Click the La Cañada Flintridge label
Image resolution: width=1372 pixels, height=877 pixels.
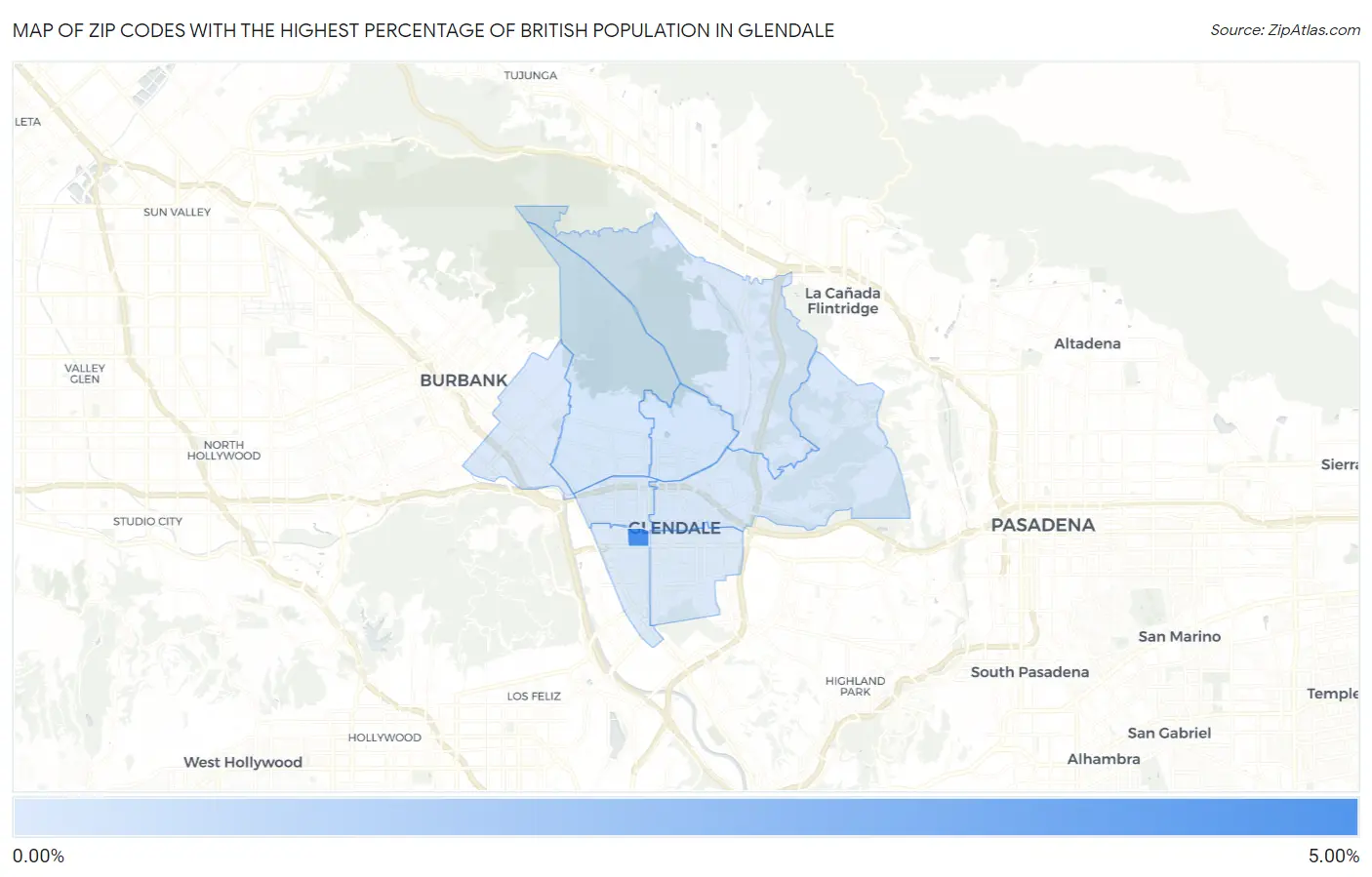coord(842,300)
